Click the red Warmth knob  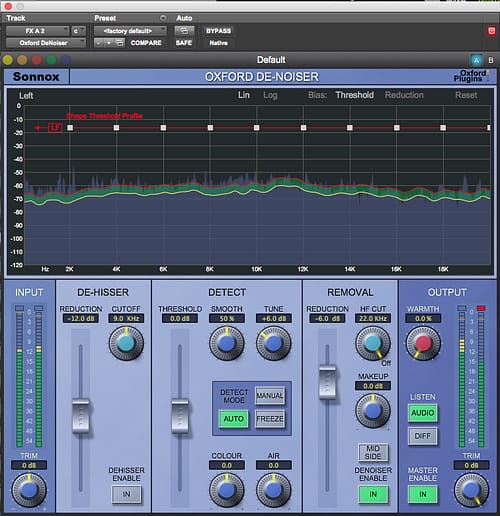coord(423,343)
